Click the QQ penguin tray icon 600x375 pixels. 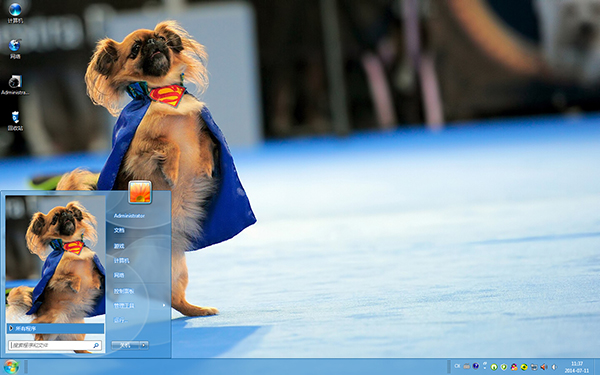(514, 367)
